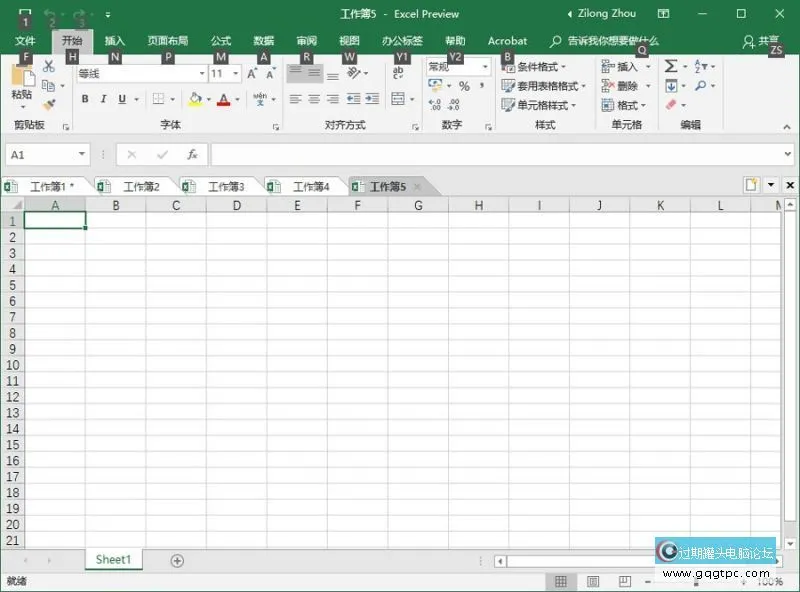Open the Name Box dropdown arrow
The width and height of the screenshot is (800, 592).
coord(82,155)
